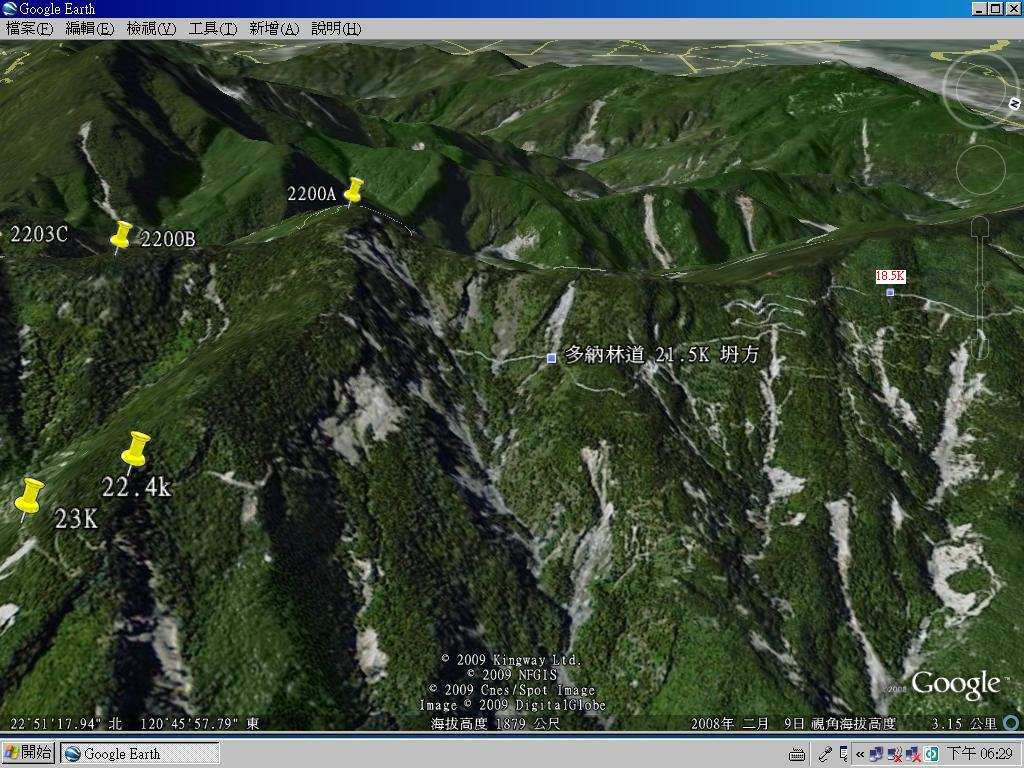Click the 18.5K square placemark icon

(890, 292)
